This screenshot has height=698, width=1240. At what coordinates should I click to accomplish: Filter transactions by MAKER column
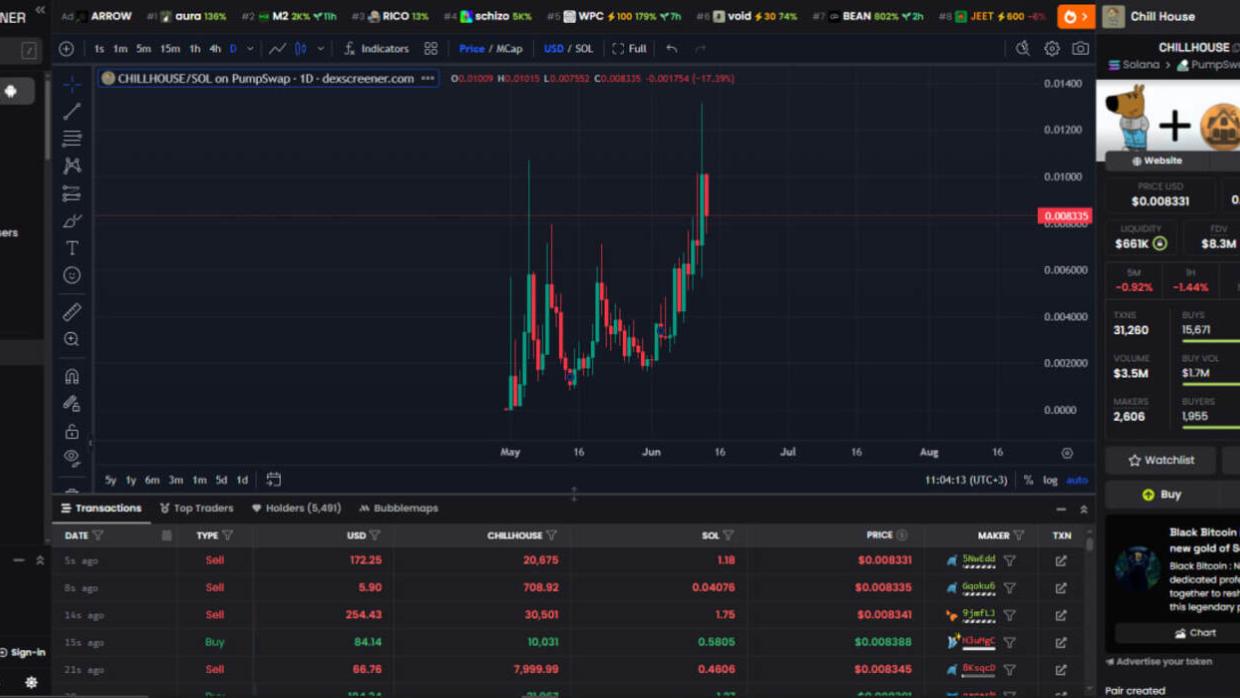coord(1019,536)
